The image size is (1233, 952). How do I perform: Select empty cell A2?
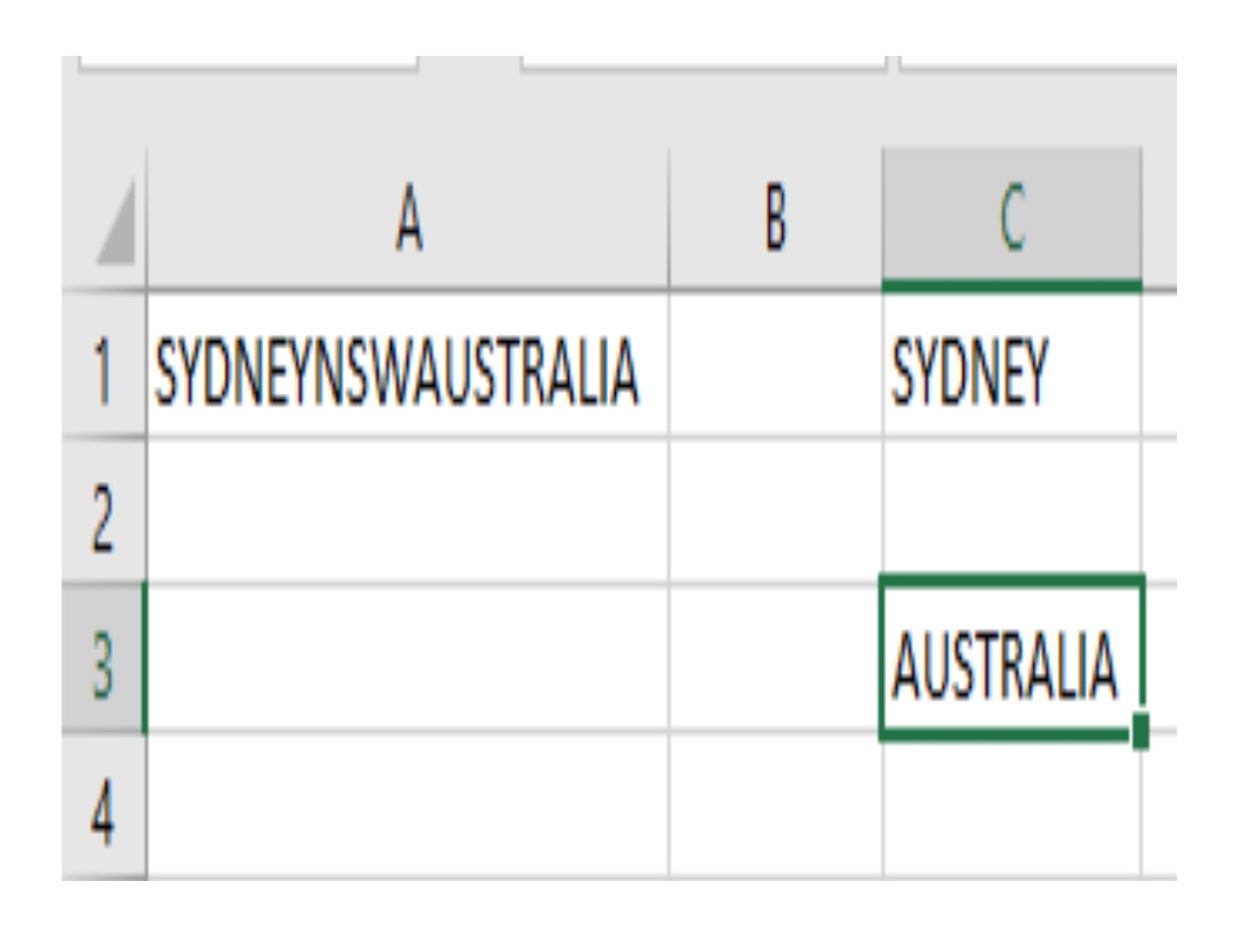point(408,508)
